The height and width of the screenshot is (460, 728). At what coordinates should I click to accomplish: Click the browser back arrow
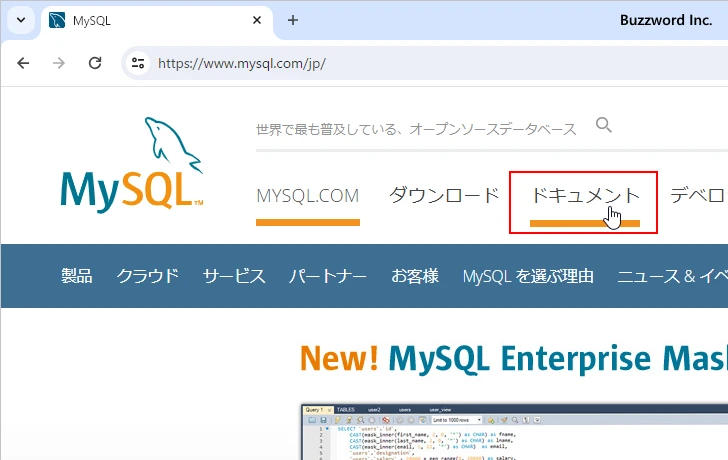(24, 63)
